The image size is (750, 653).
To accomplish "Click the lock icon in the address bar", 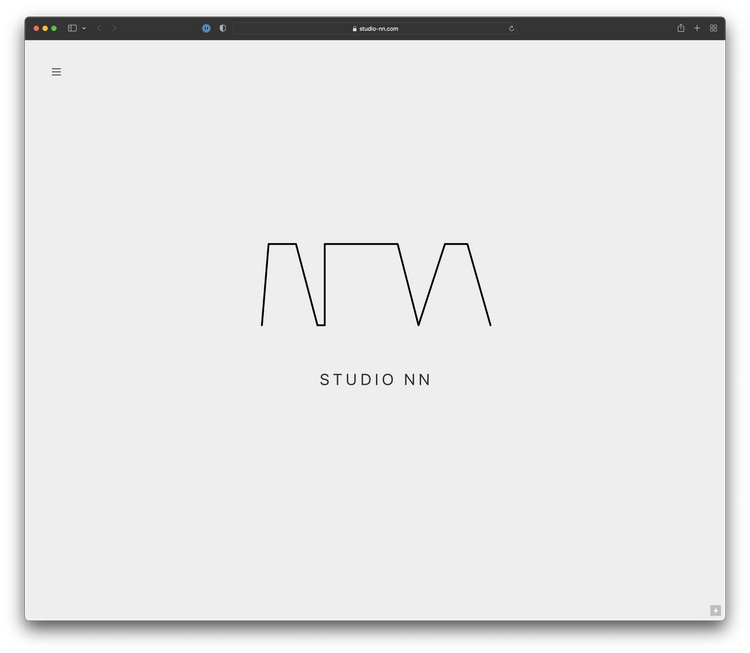I will (x=354, y=29).
